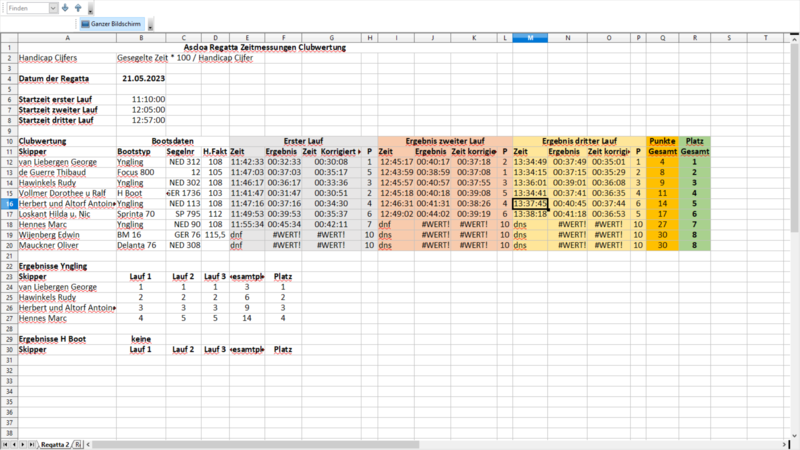Click the vertical scrollbar thumb
This screenshot has height=450, width=800.
tap(794, 138)
